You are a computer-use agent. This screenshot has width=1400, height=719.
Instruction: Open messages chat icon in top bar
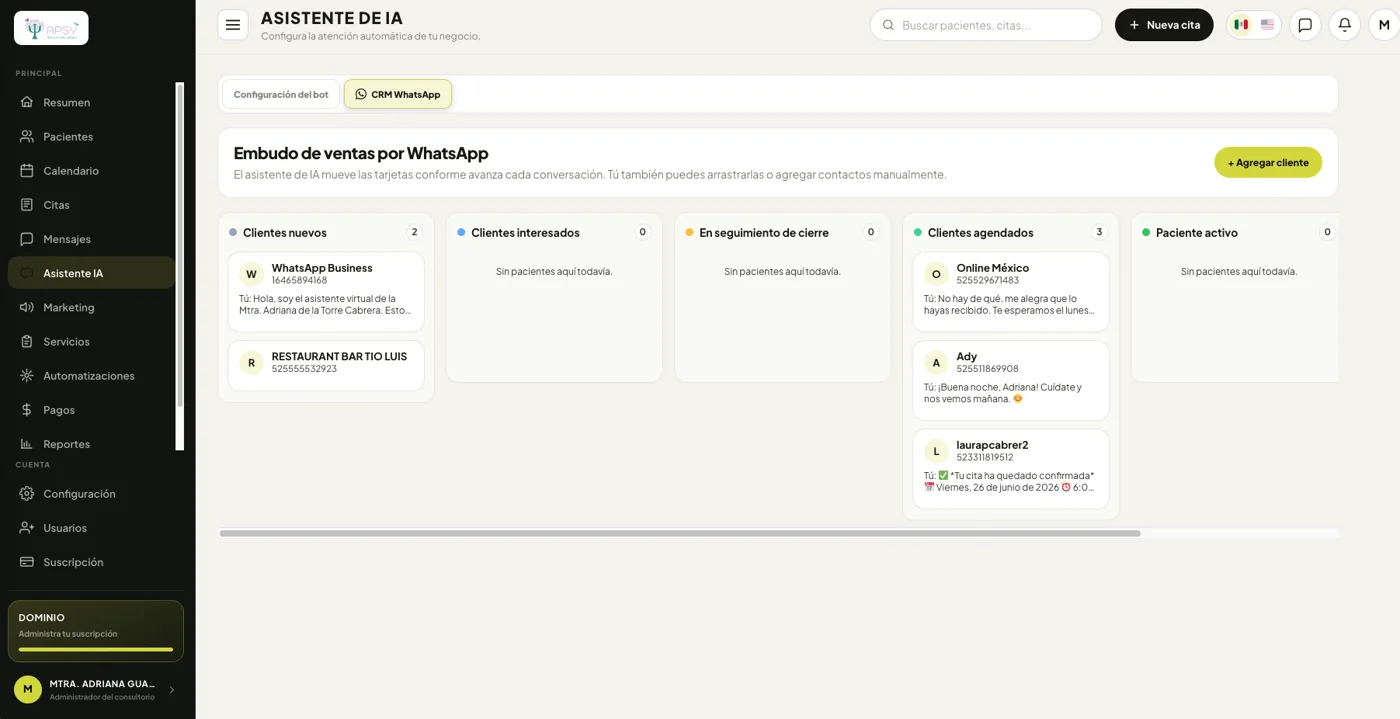1305,25
